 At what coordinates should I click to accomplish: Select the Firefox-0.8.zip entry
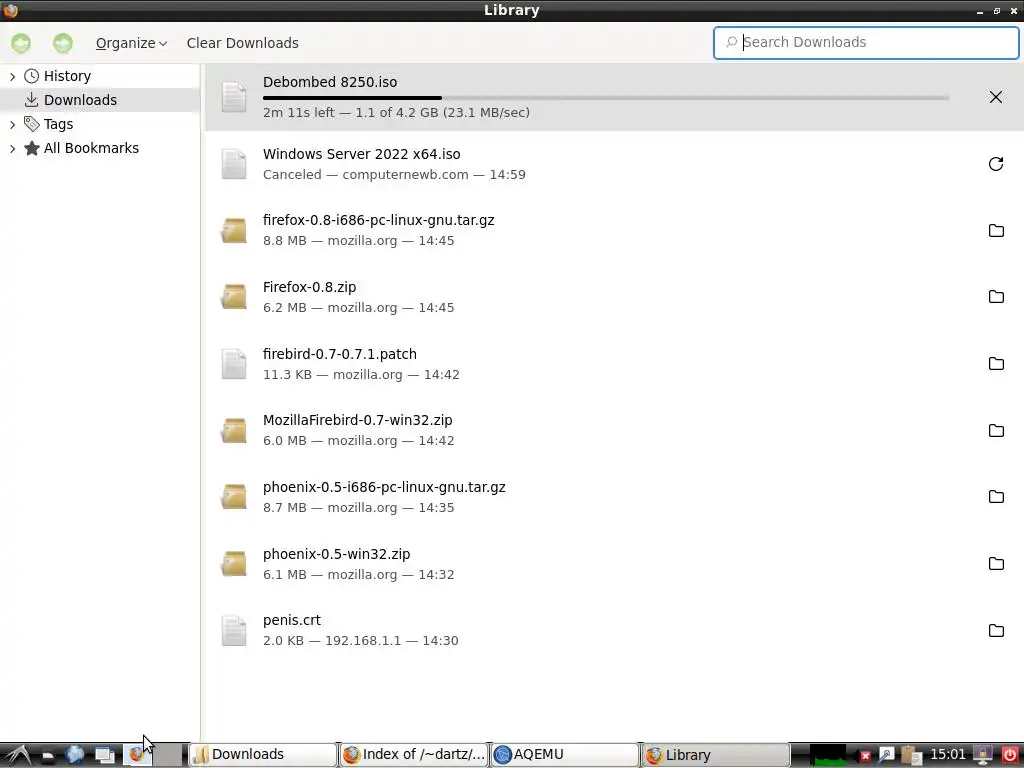pos(614,297)
